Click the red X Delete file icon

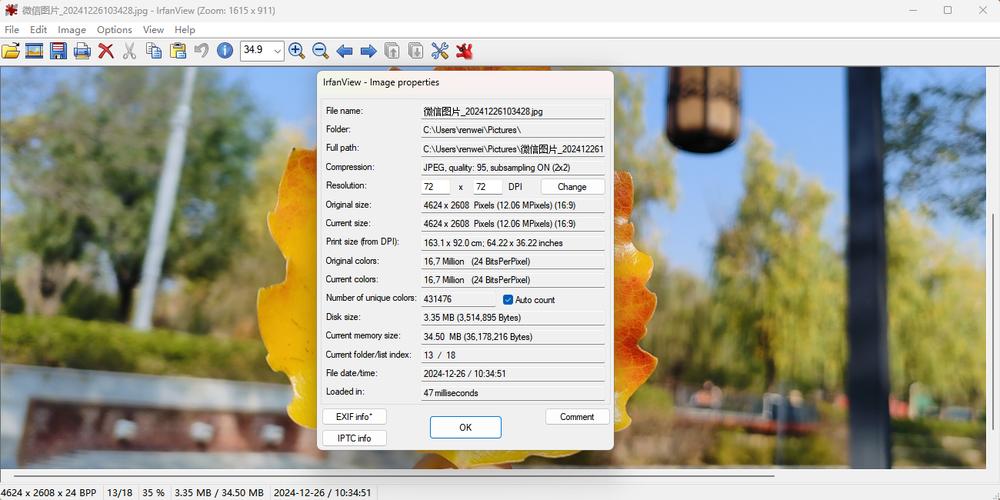106,51
